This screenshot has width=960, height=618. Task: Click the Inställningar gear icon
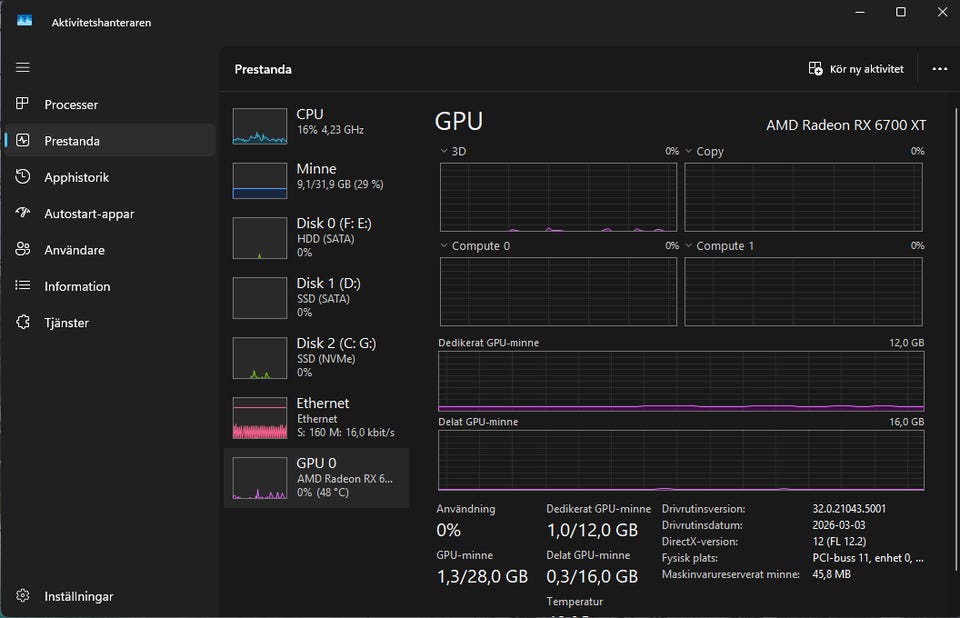click(23, 595)
